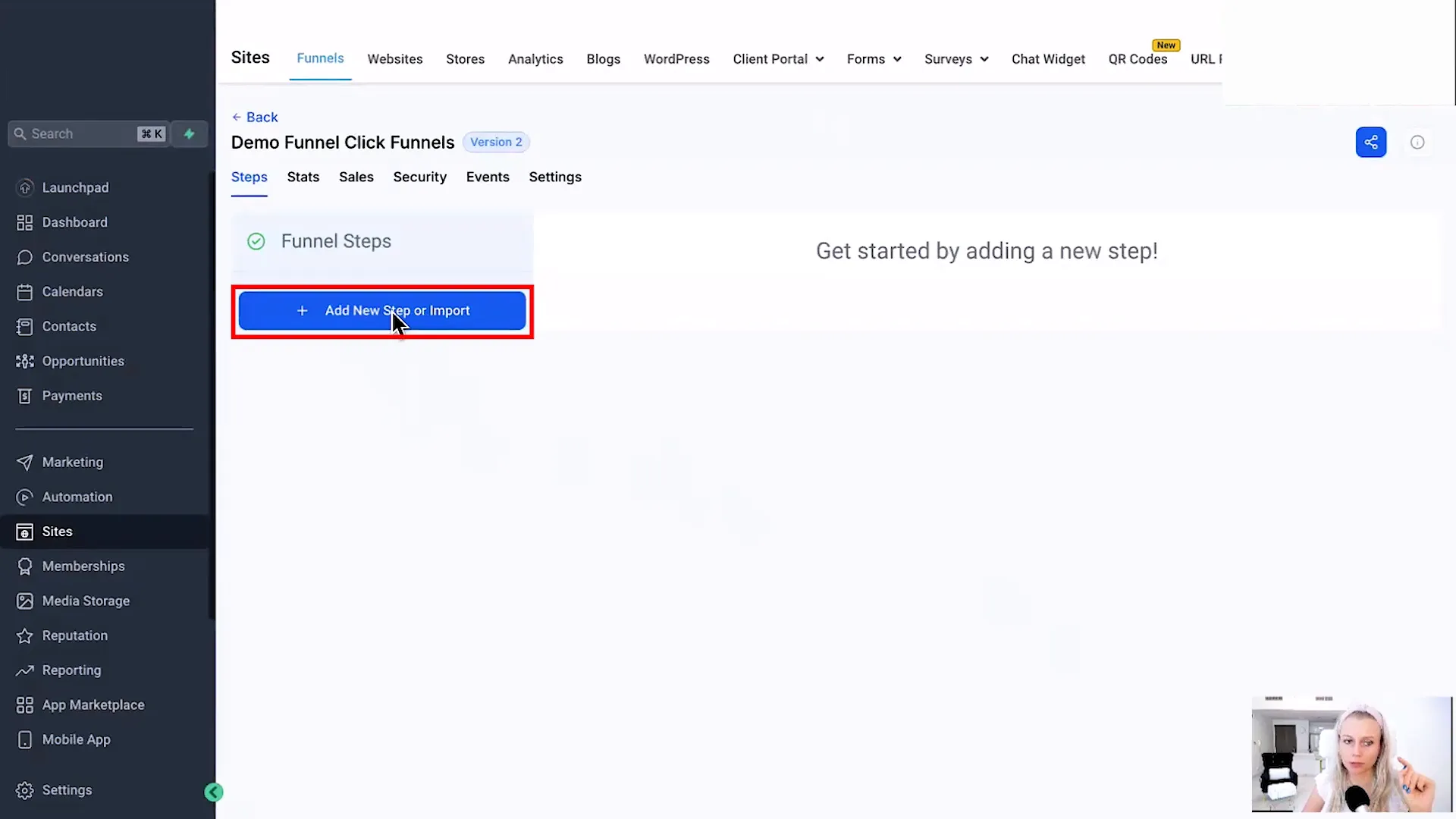Click the App Marketplace grid icon
The width and height of the screenshot is (1456, 819).
pyautogui.click(x=25, y=705)
